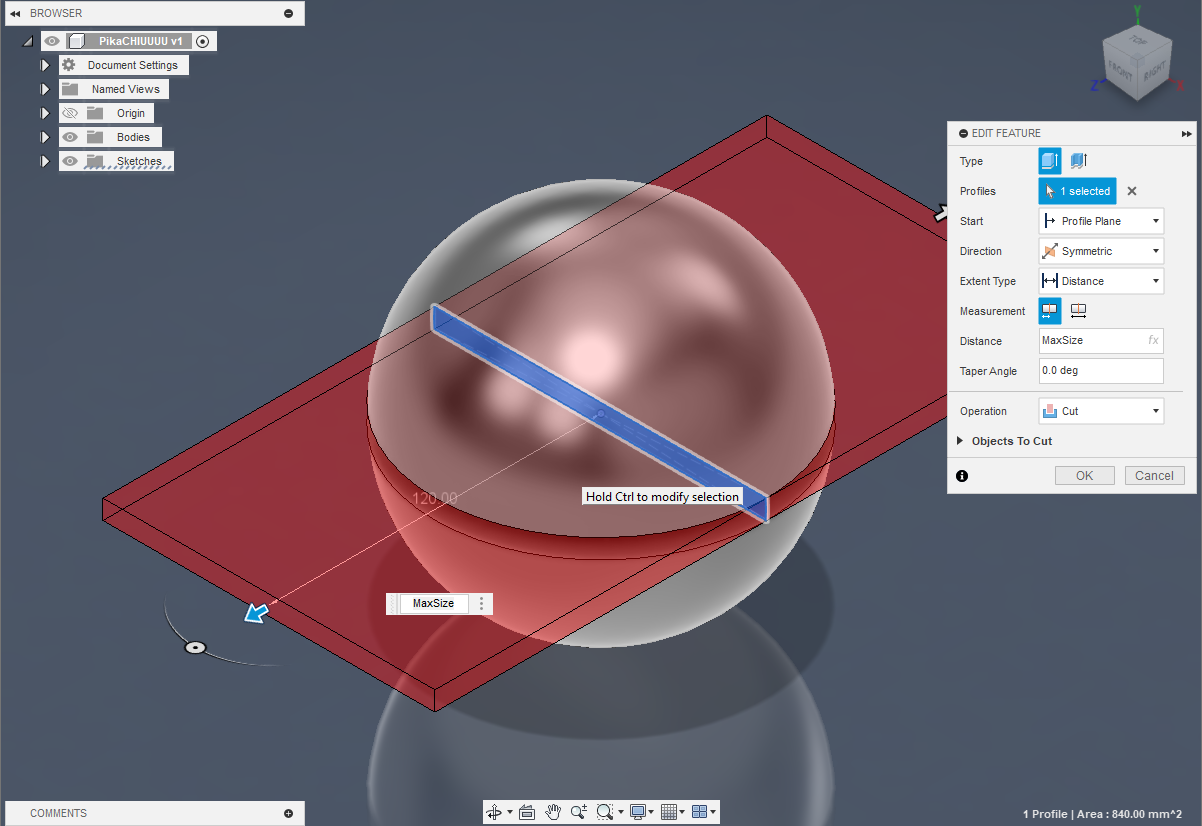Select the Zoom Window magnifier tool
The width and height of the screenshot is (1202, 826).
coord(604,812)
